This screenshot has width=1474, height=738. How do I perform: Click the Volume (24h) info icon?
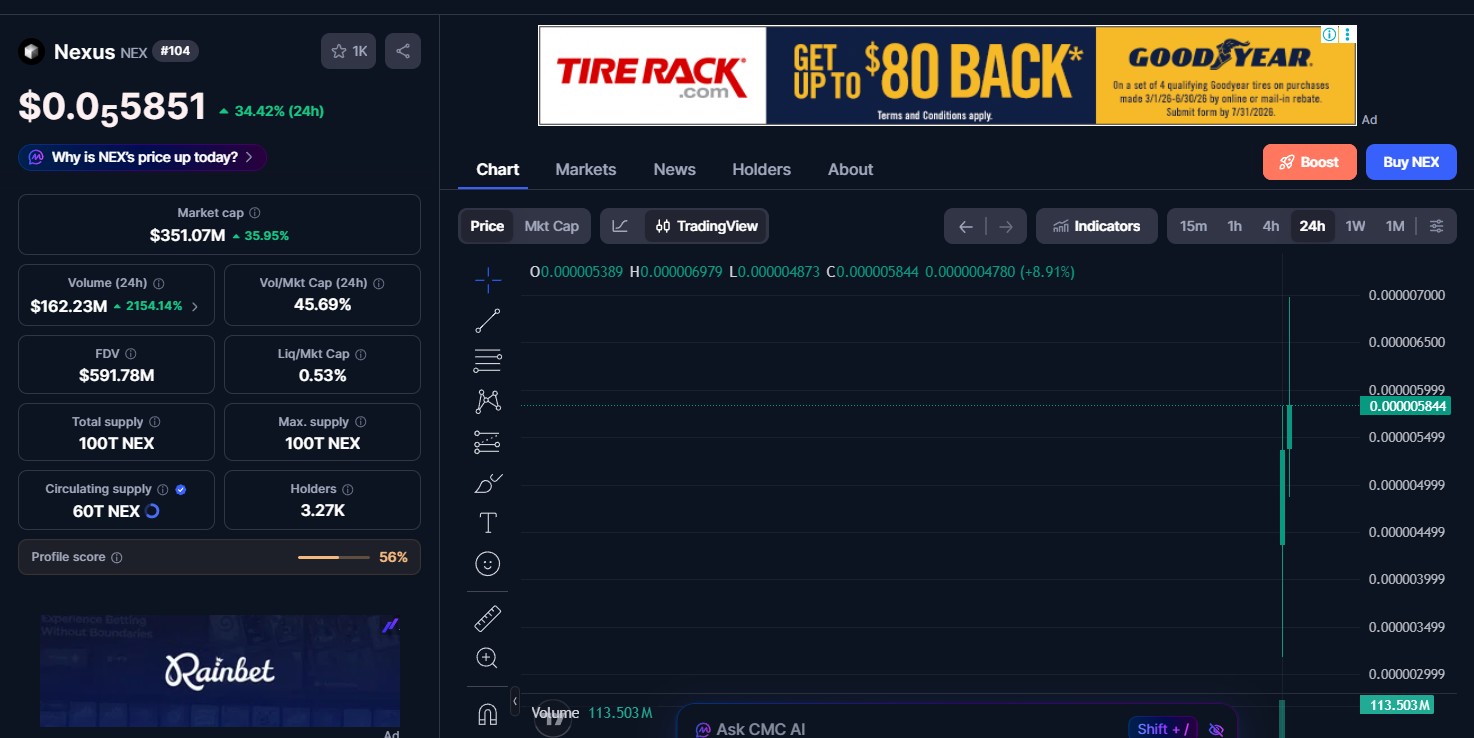(159, 283)
